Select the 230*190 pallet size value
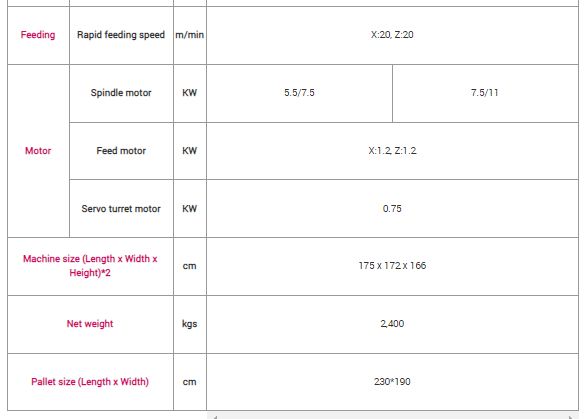Screen dimensions: 588x419 pos(392,382)
